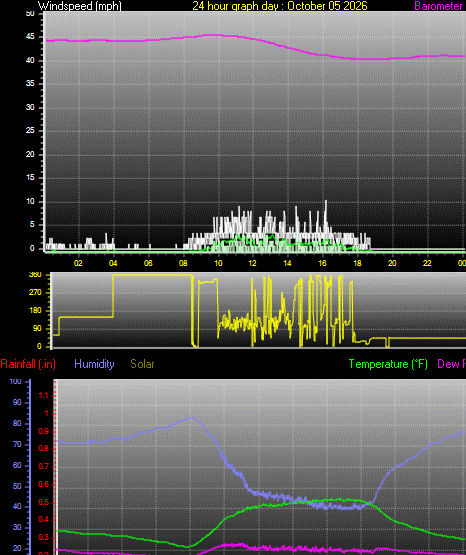The width and height of the screenshot is (466, 555).
Task: Click the 08 hour tick label
Action: point(183,263)
